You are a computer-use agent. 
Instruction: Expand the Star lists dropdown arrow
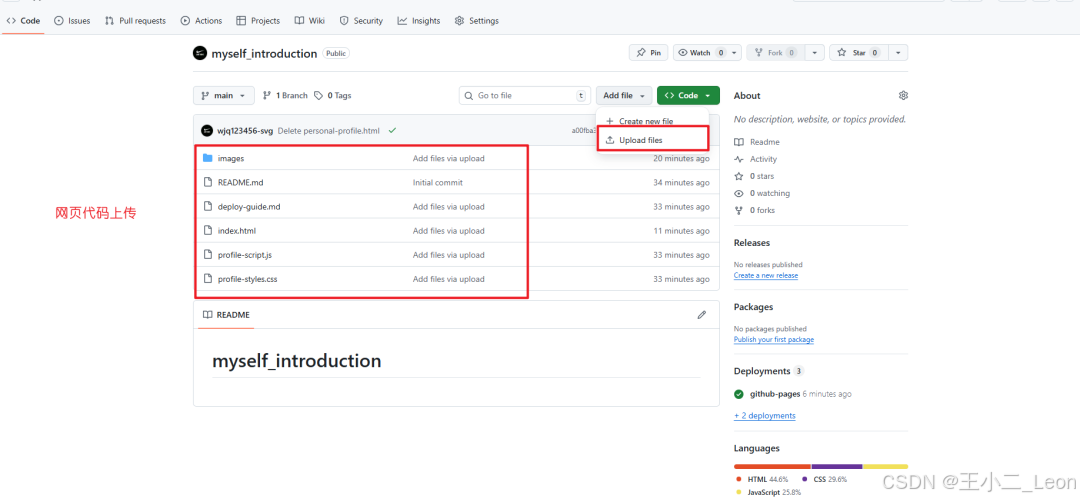pyautogui.click(x=899, y=52)
